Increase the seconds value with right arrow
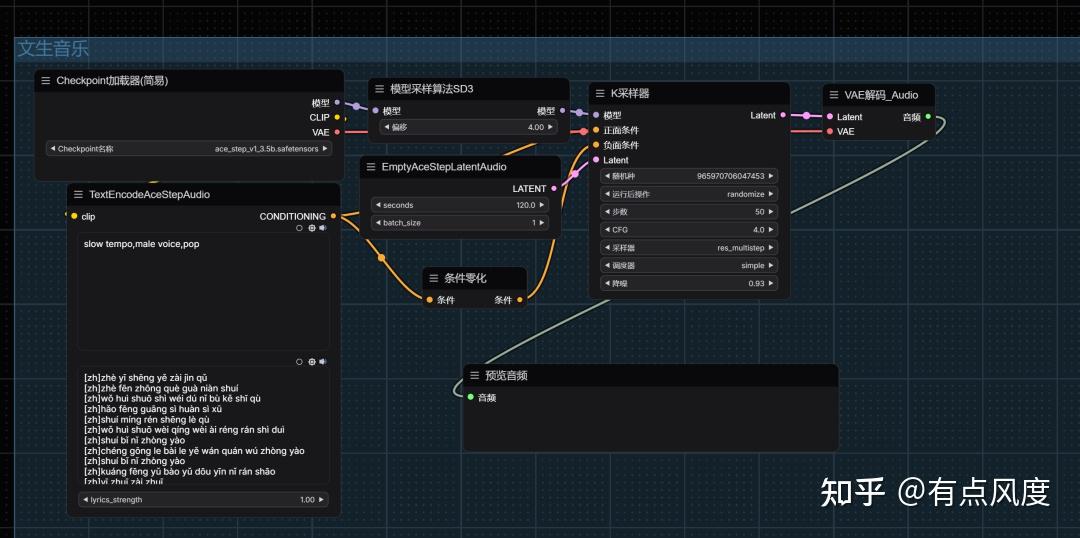 543,205
